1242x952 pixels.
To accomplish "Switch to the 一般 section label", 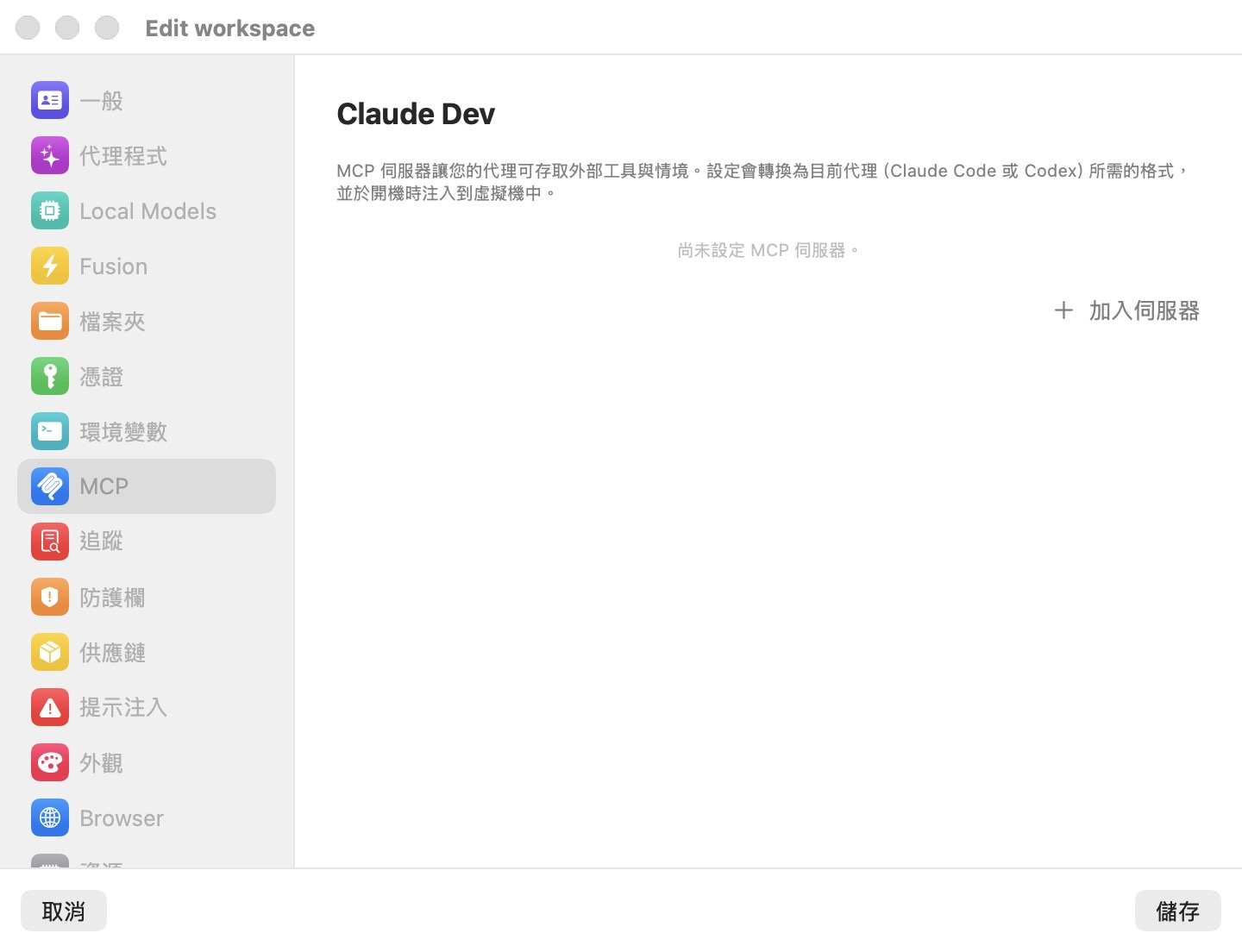I will point(102,101).
